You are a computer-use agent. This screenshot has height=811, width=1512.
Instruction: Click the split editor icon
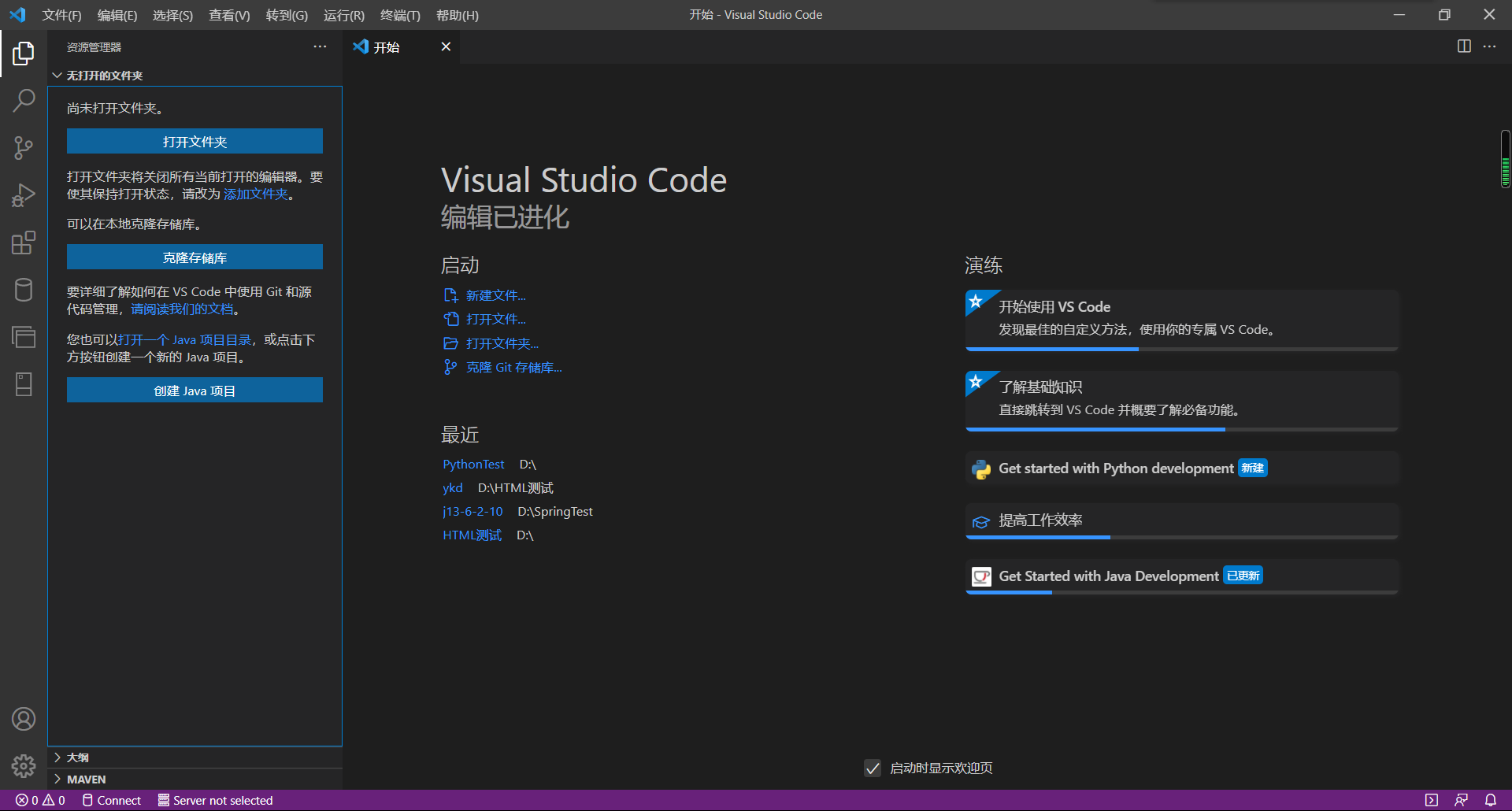coord(1464,46)
